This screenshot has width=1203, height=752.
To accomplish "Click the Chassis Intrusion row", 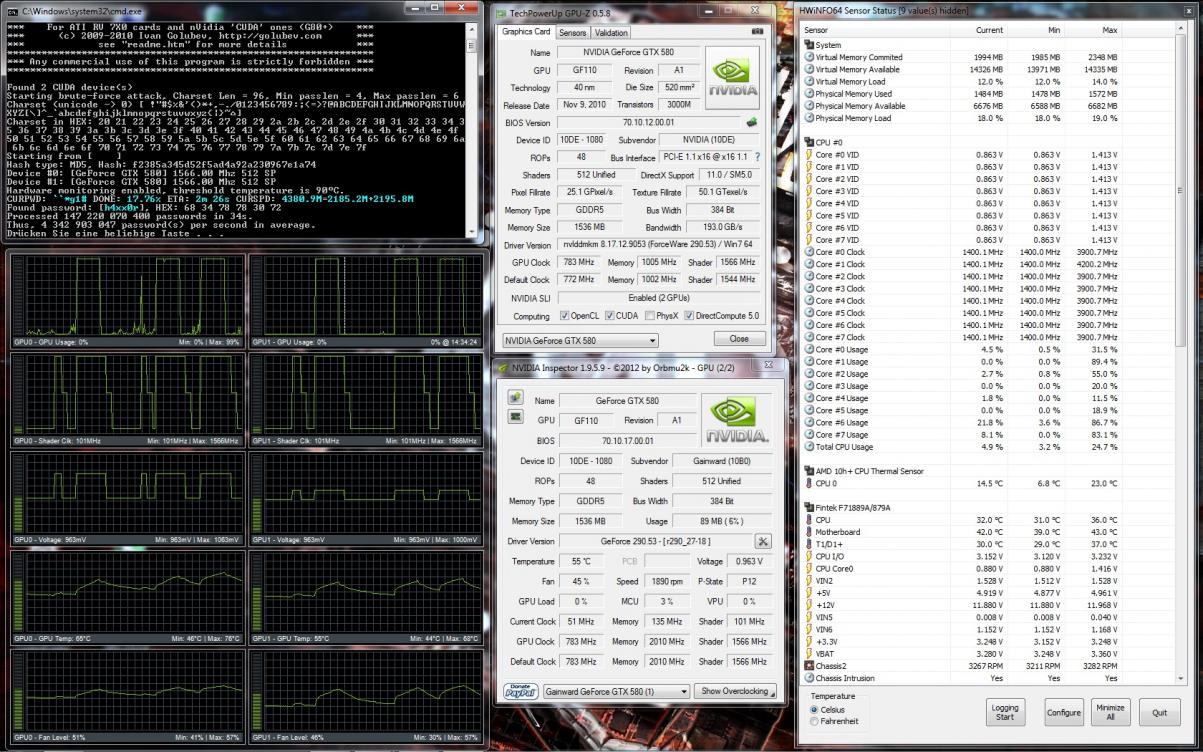I will [990, 677].
